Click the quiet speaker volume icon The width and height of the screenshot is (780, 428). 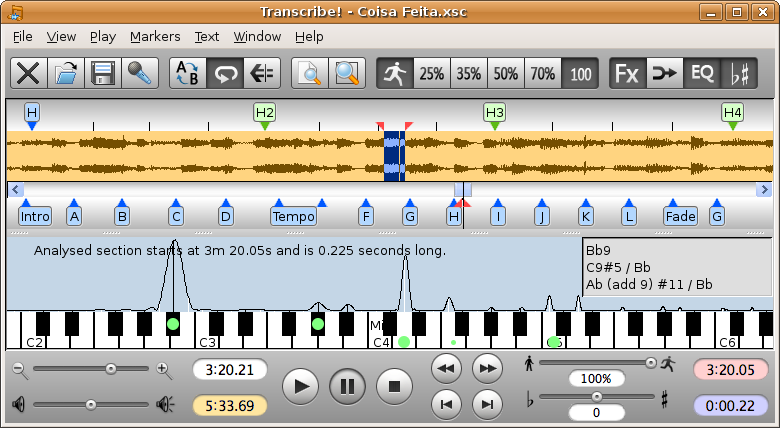18,405
